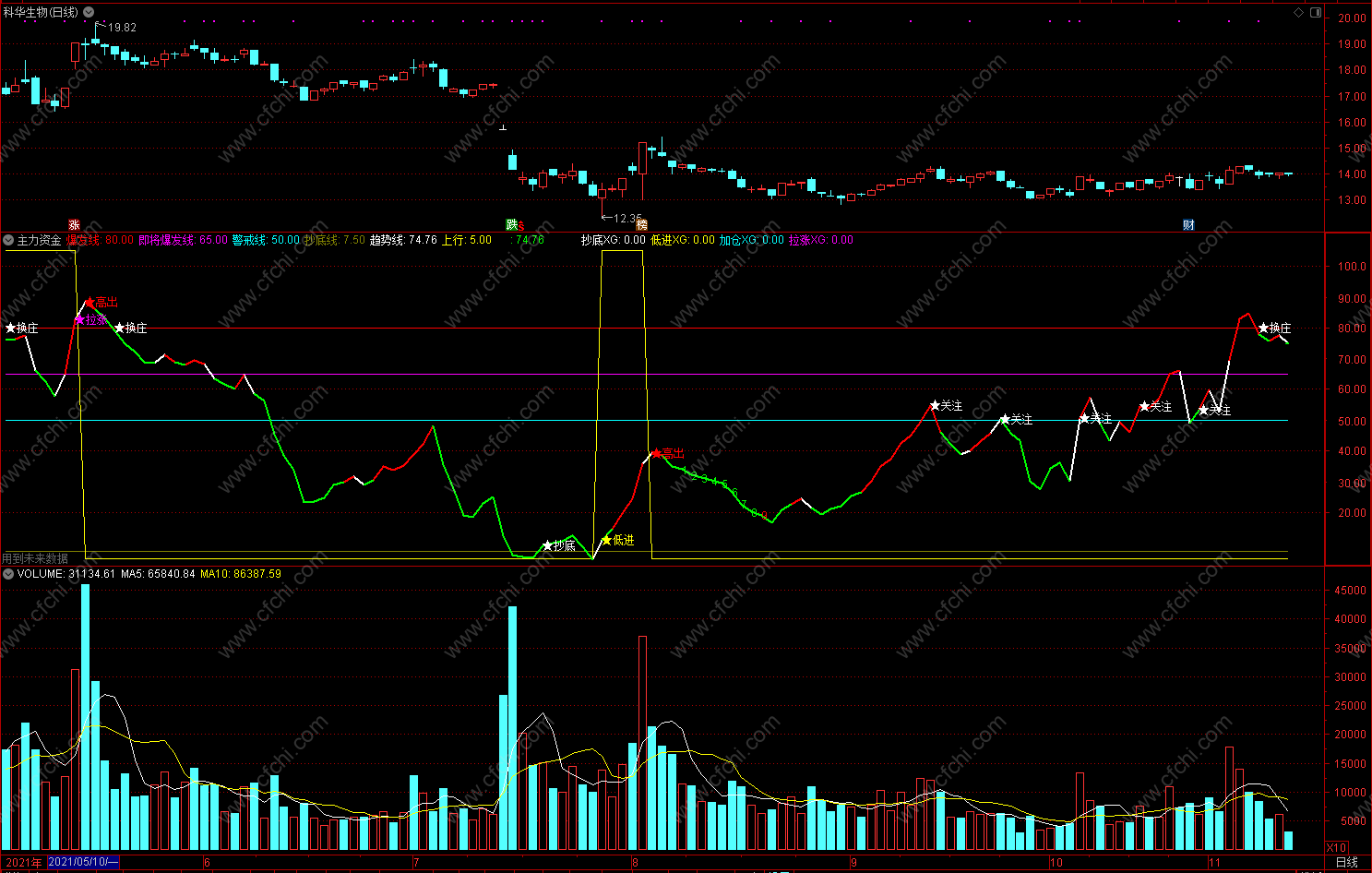
Task: Select the 抄底线: 7.50 legend text
Action: pos(334,240)
